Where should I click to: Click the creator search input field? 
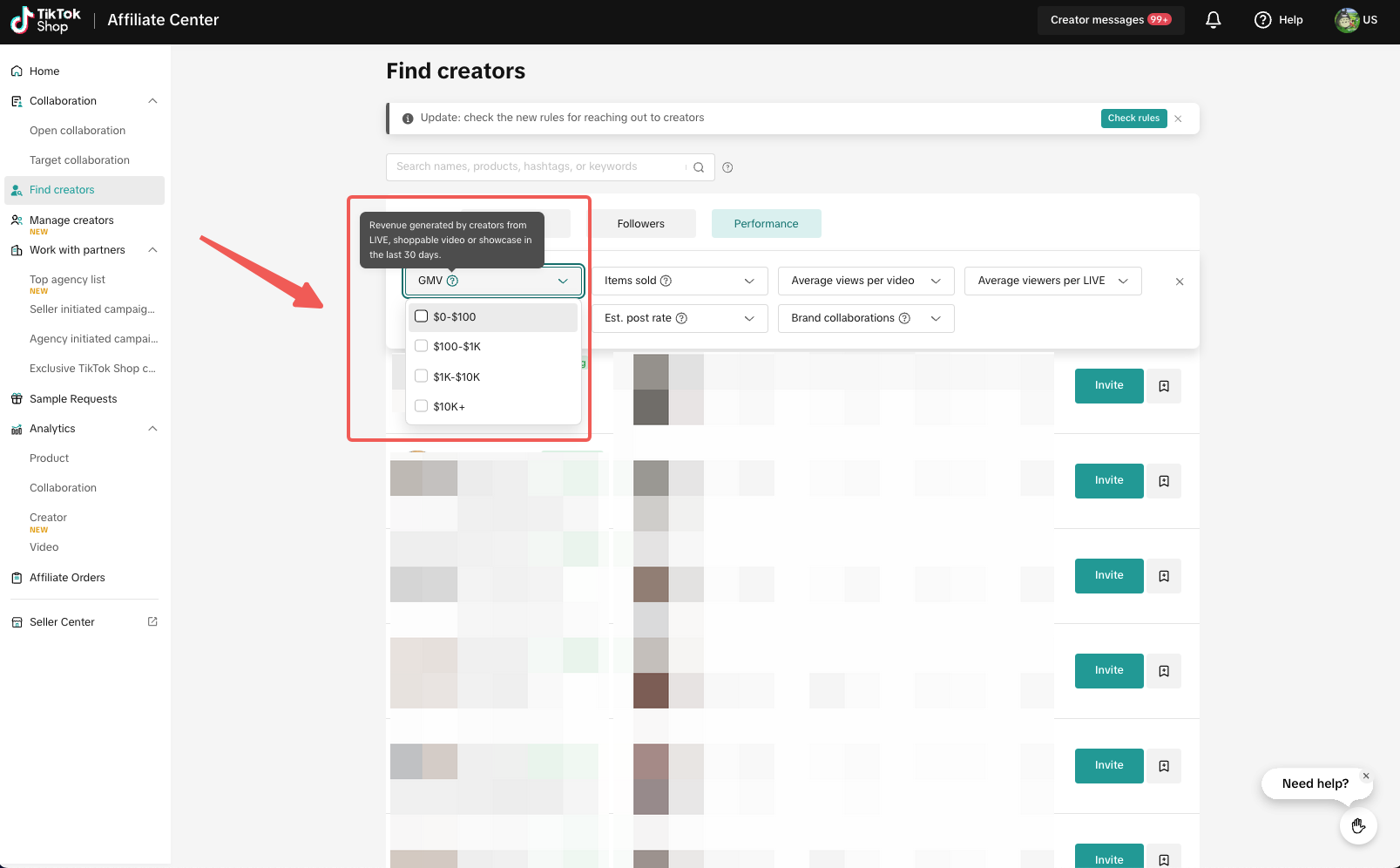coord(536,167)
